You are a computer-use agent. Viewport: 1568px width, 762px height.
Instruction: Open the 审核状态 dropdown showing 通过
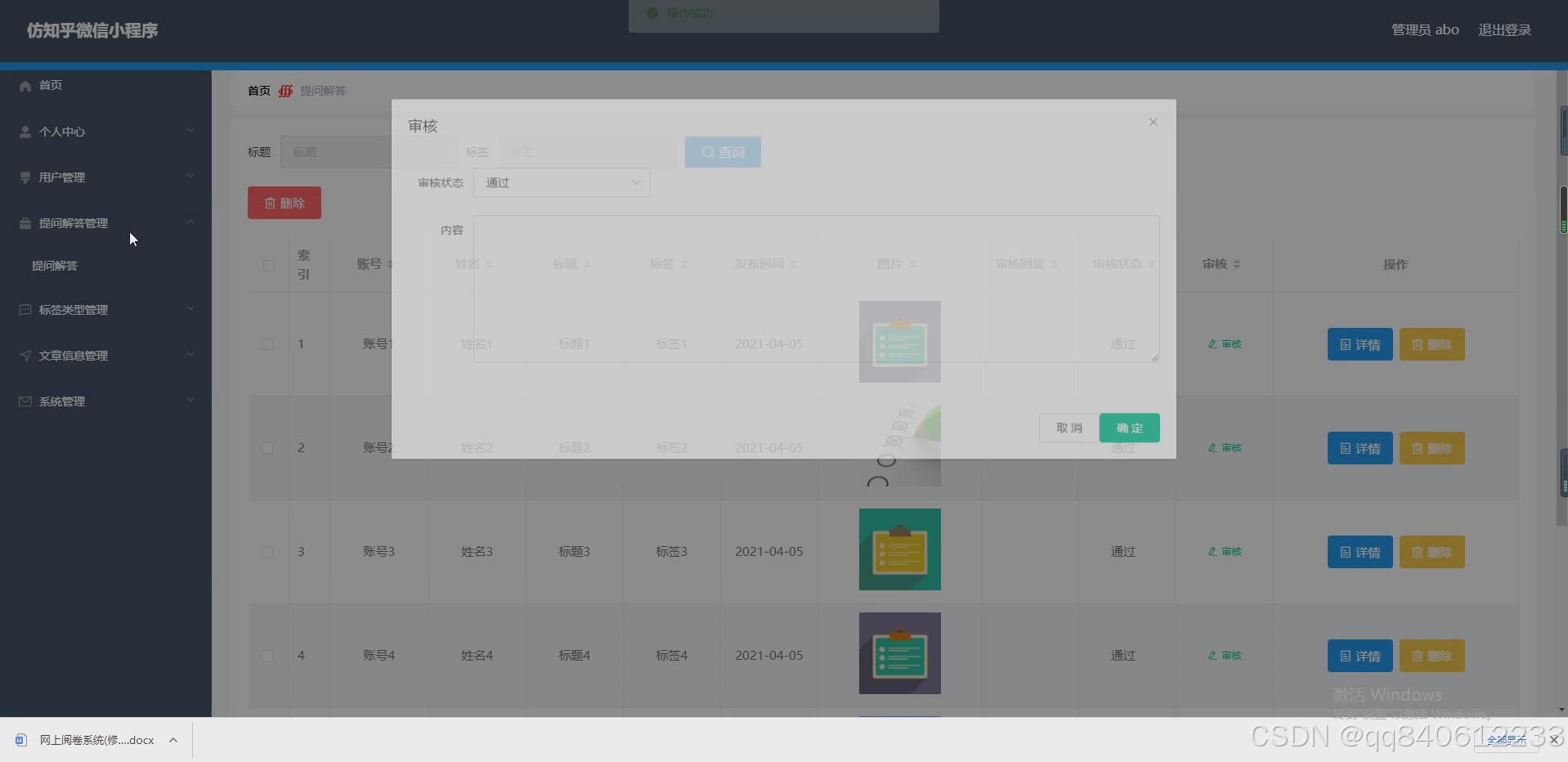[x=562, y=182]
